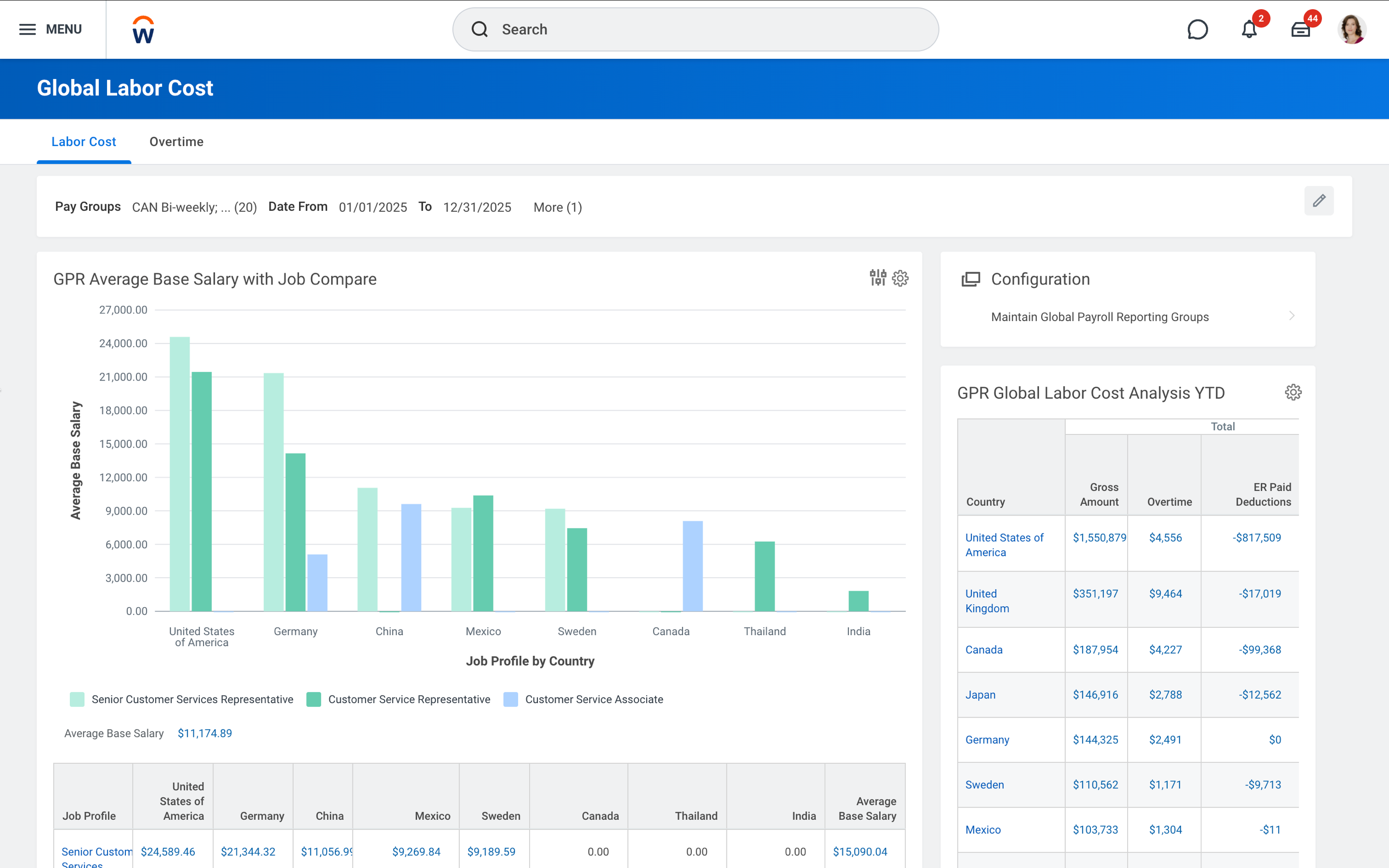The width and height of the screenshot is (1389, 868).
Task: Expand Maintain Global Payroll Reporting Groups chevron
Action: (x=1292, y=316)
